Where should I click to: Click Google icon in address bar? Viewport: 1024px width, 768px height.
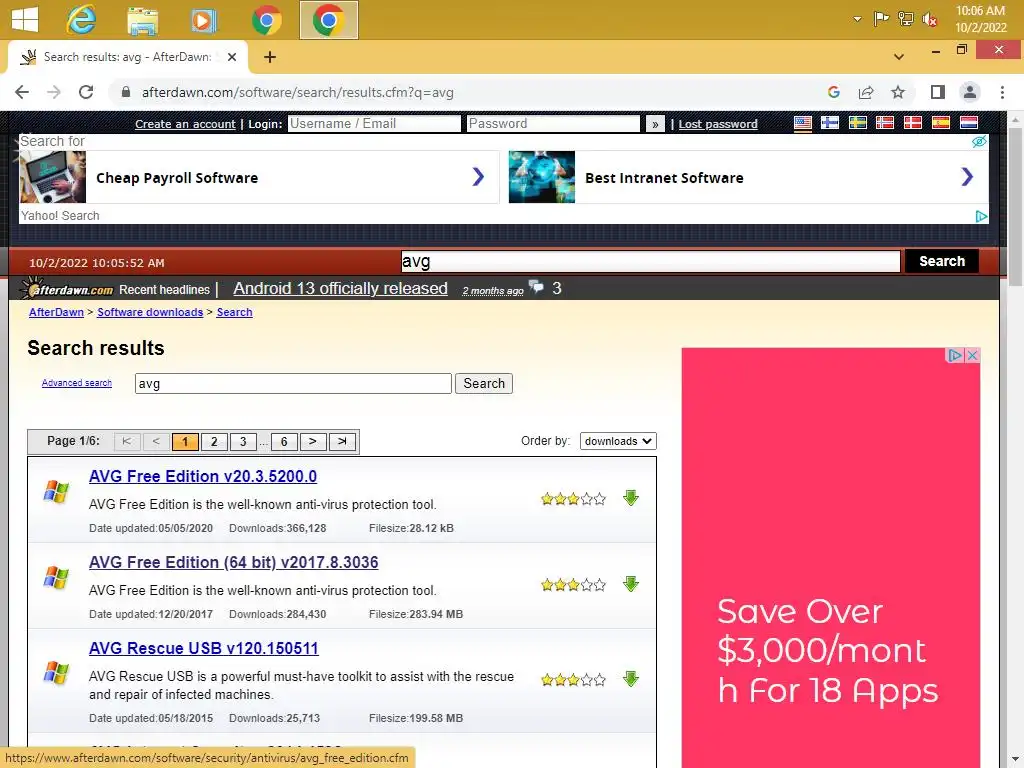click(833, 92)
